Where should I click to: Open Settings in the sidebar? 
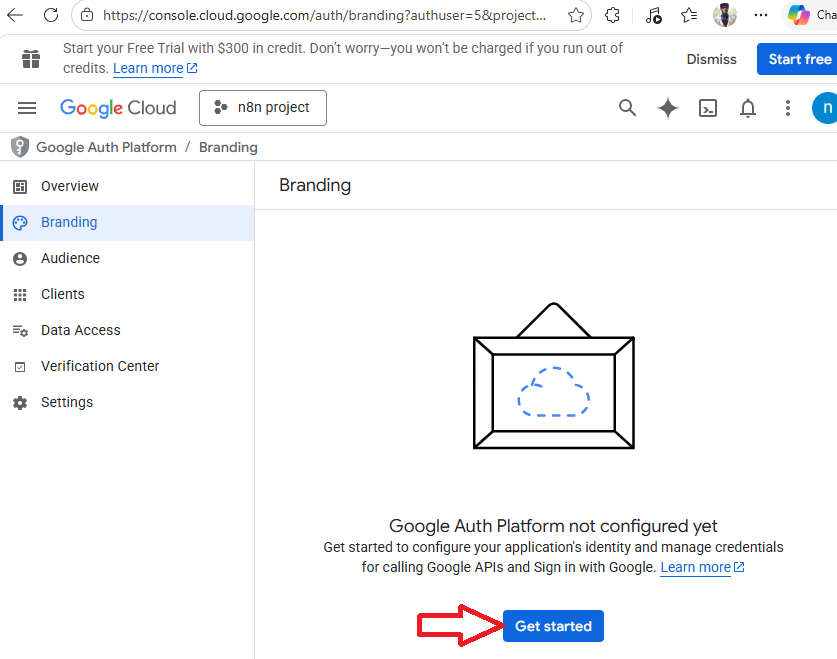[x=66, y=402]
